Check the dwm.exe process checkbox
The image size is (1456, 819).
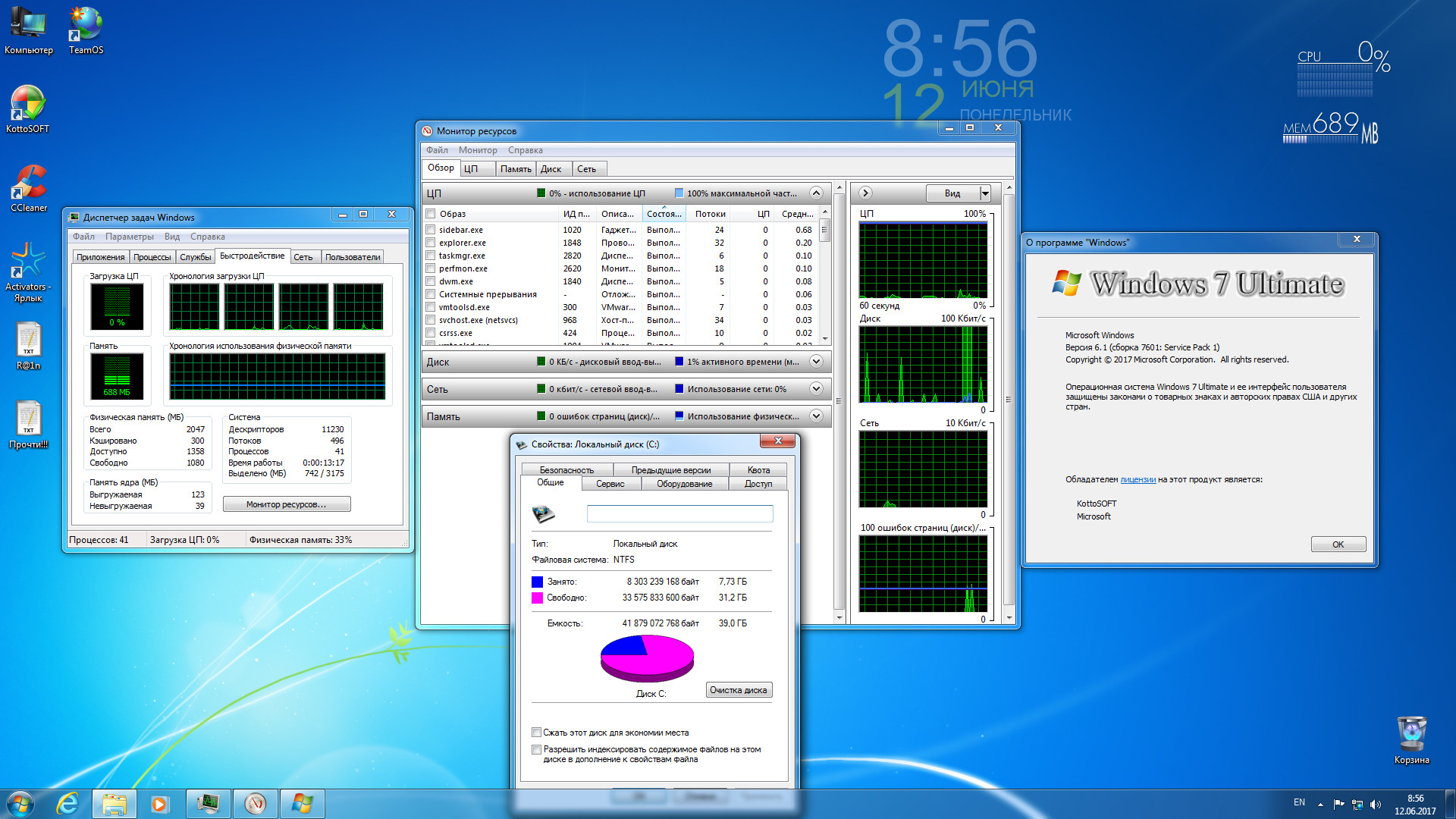coord(430,281)
